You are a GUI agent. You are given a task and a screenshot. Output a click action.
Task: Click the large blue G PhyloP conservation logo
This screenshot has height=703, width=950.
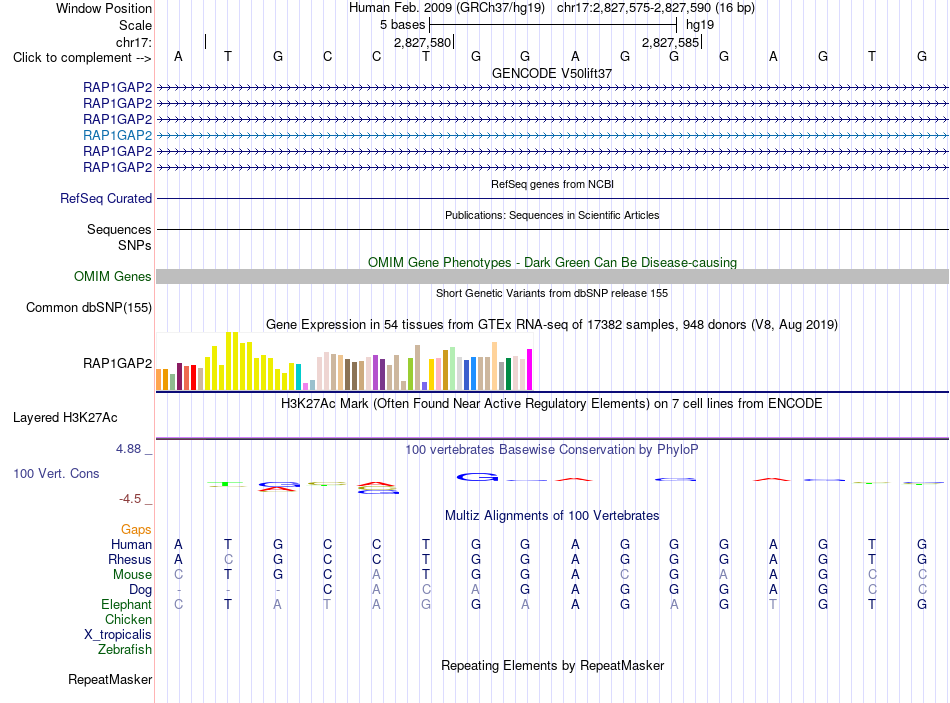tap(477, 478)
